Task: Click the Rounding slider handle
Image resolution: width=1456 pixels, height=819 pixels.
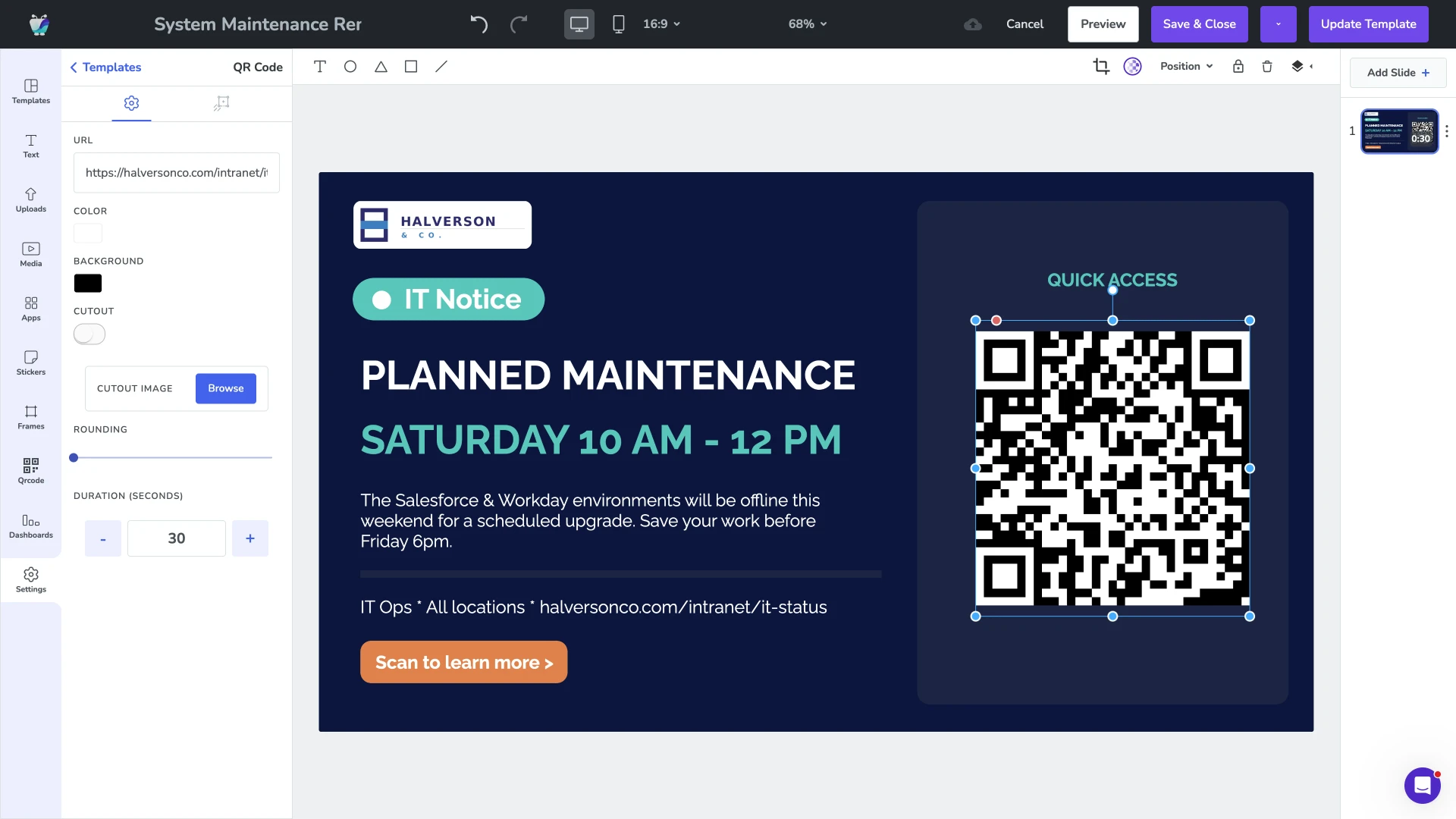Action: coord(74,458)
